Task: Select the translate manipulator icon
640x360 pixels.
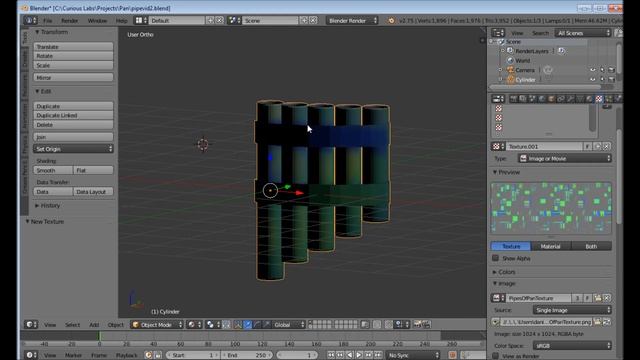Action: coord(248,324)
